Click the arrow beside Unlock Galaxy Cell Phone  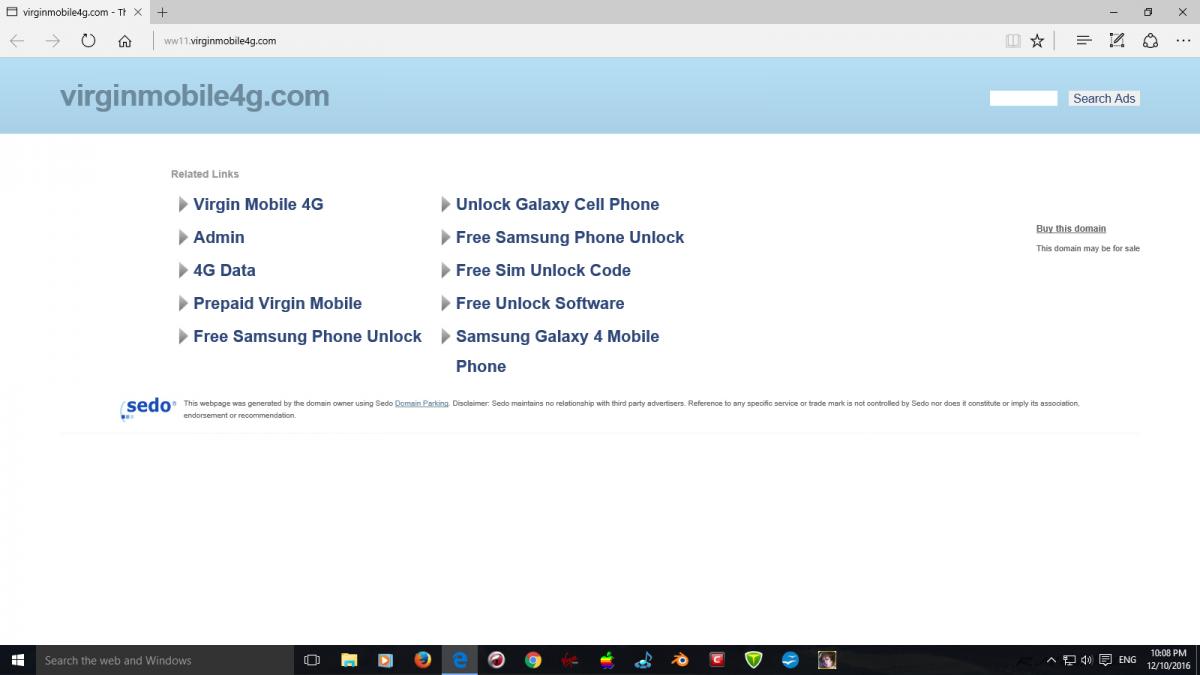(446, 204)
